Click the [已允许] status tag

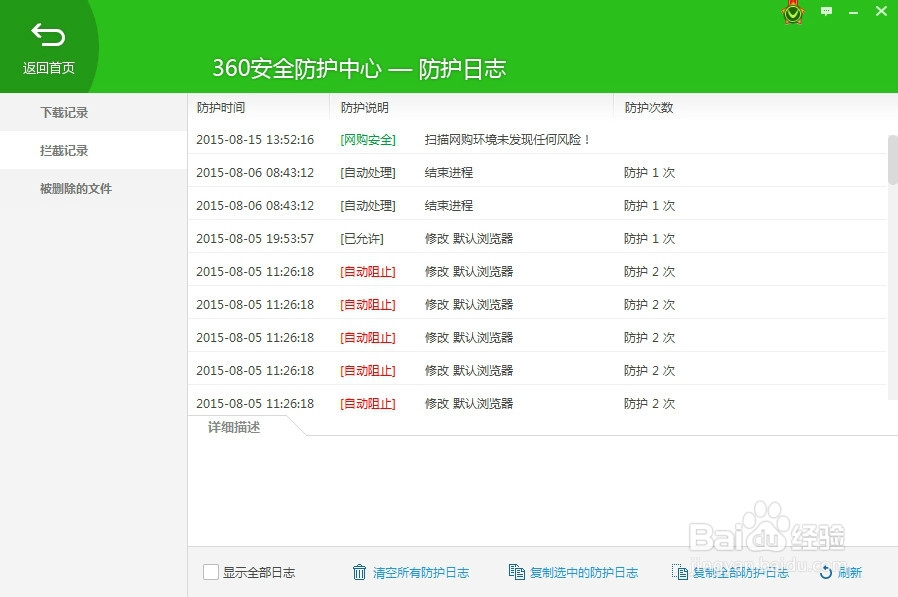click(361, 239)
